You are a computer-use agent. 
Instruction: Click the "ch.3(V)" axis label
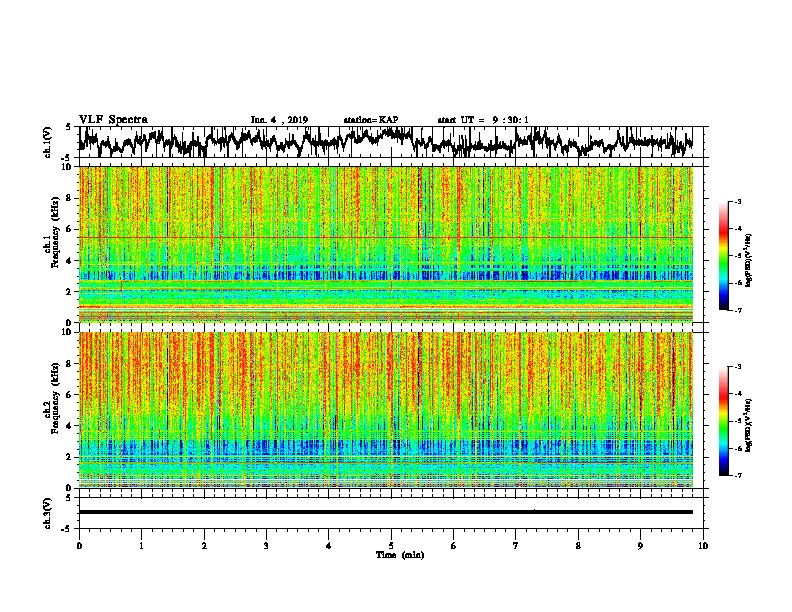pos(47,513)
